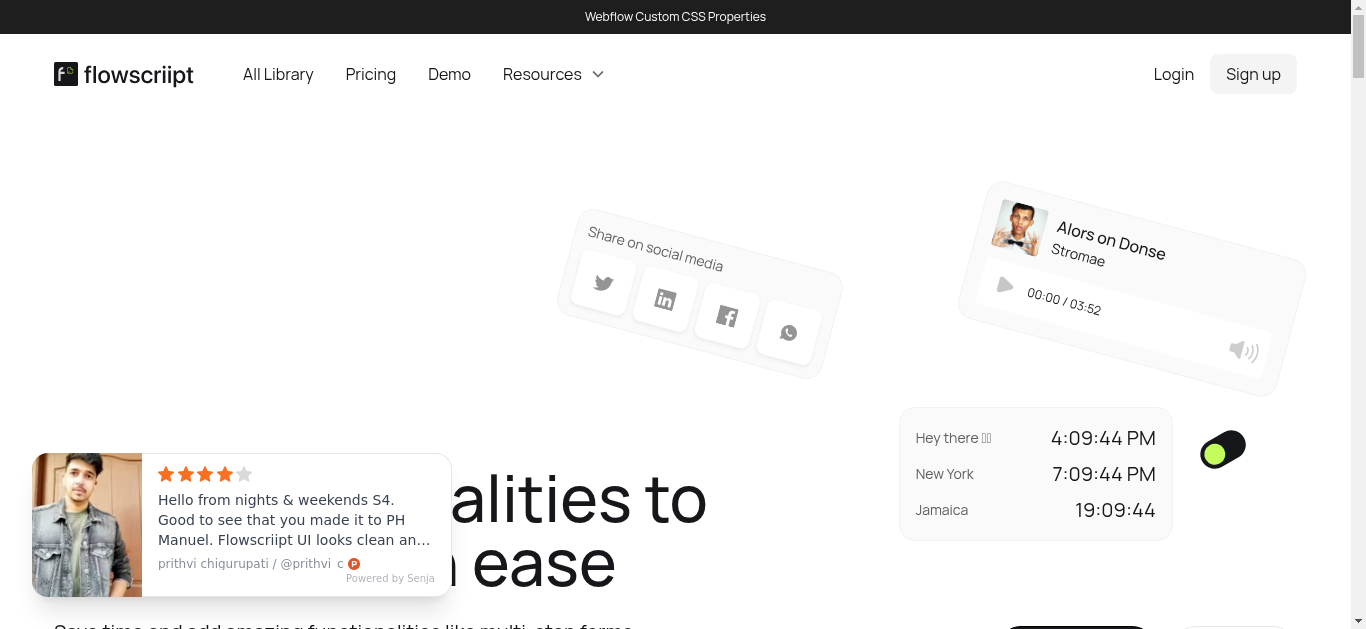The image size is (1366, 629).
Task: Click the five-star rating in testimonial
Action: click(205, 474)
